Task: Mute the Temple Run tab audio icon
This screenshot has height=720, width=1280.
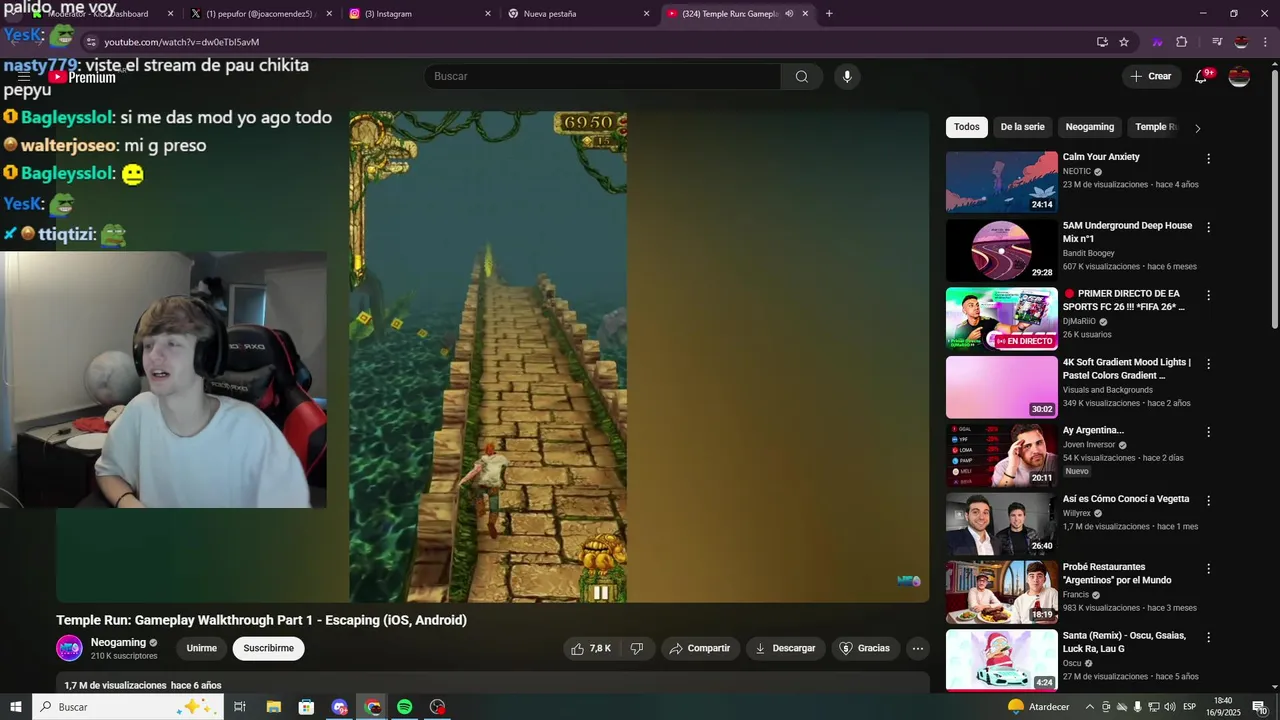Action: click(x=789, y=14)
